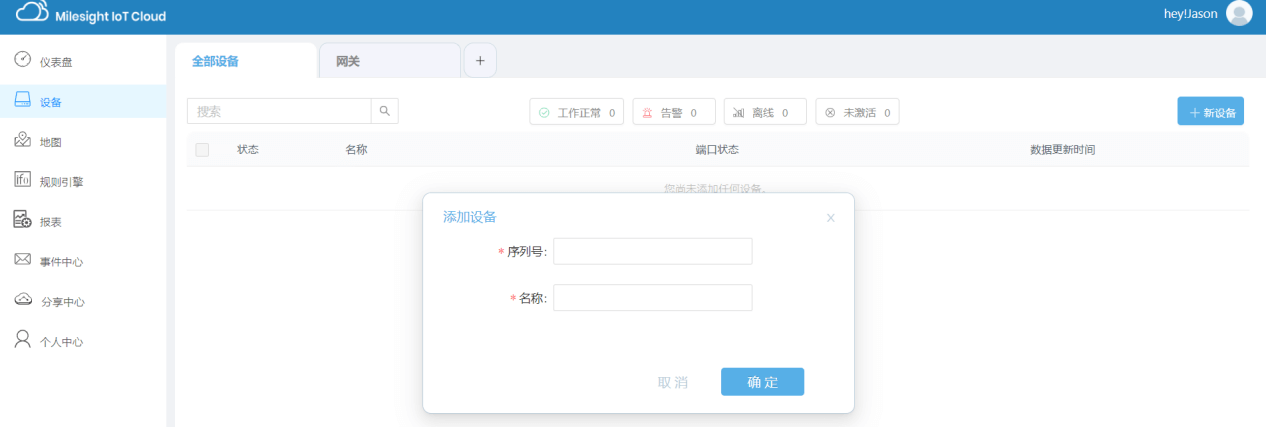Click the 序列号 input field
1266x427 pixels.
click(x=652, y=251)
